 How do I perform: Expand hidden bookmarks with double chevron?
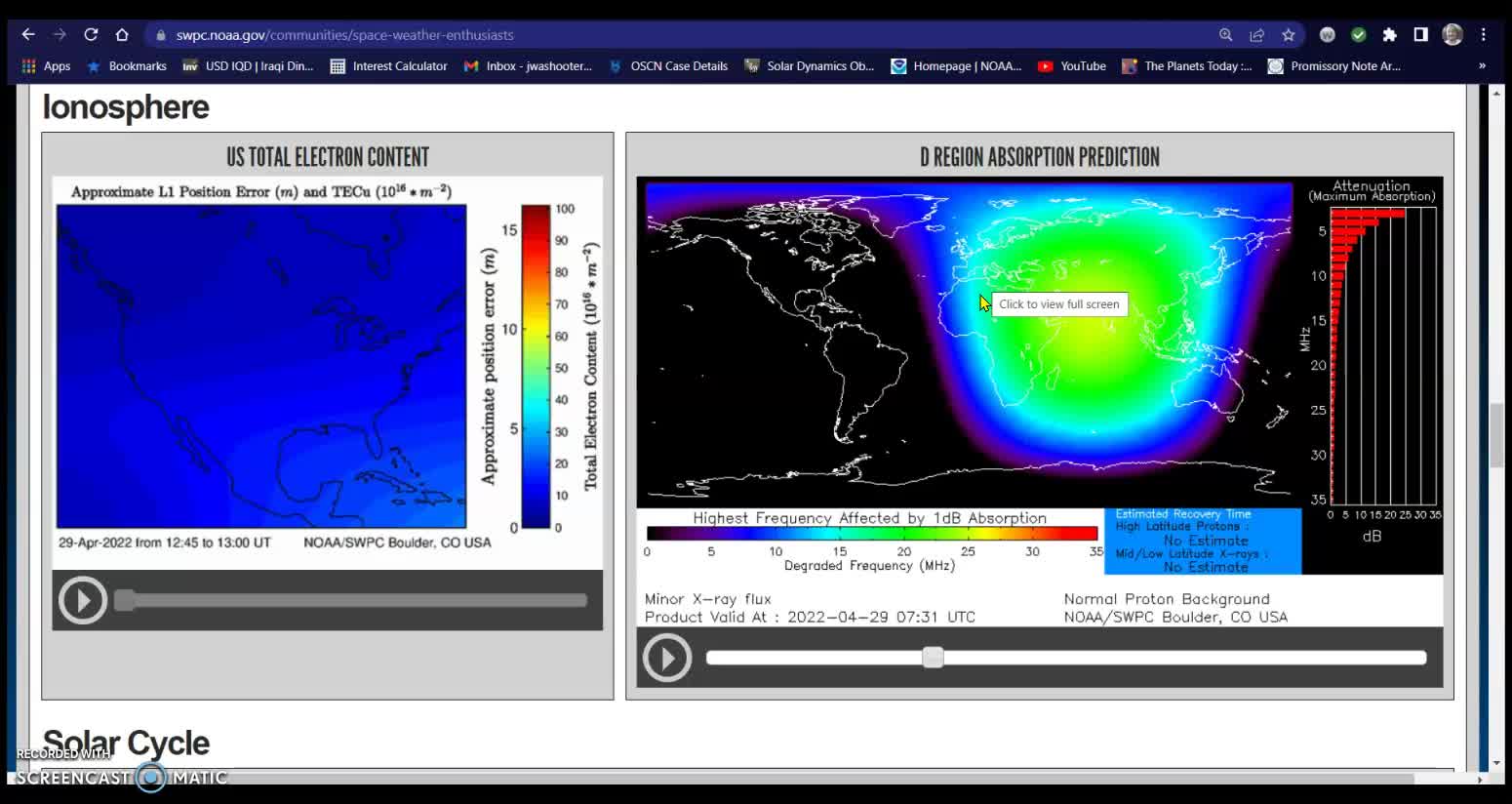(1482, 66)
